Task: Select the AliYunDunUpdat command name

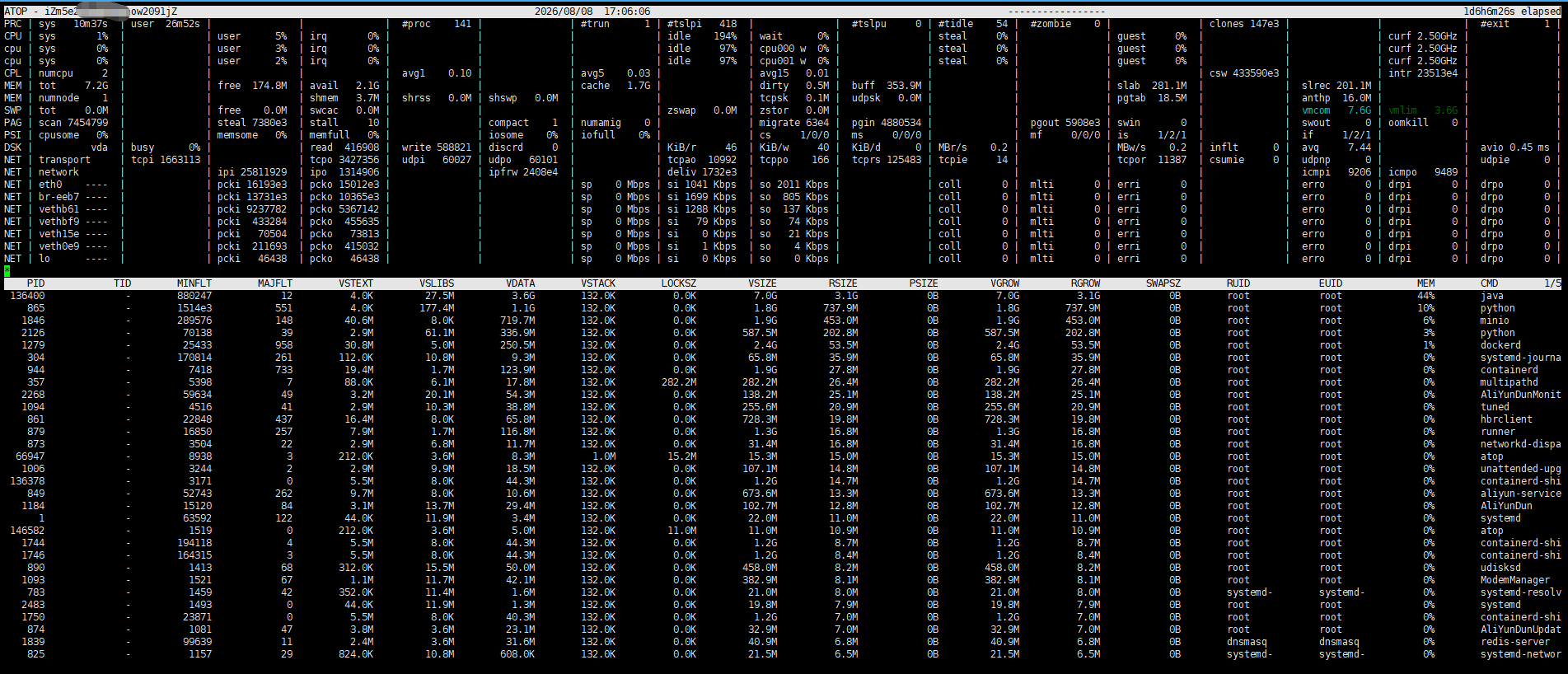Action: click(1520, 630)
